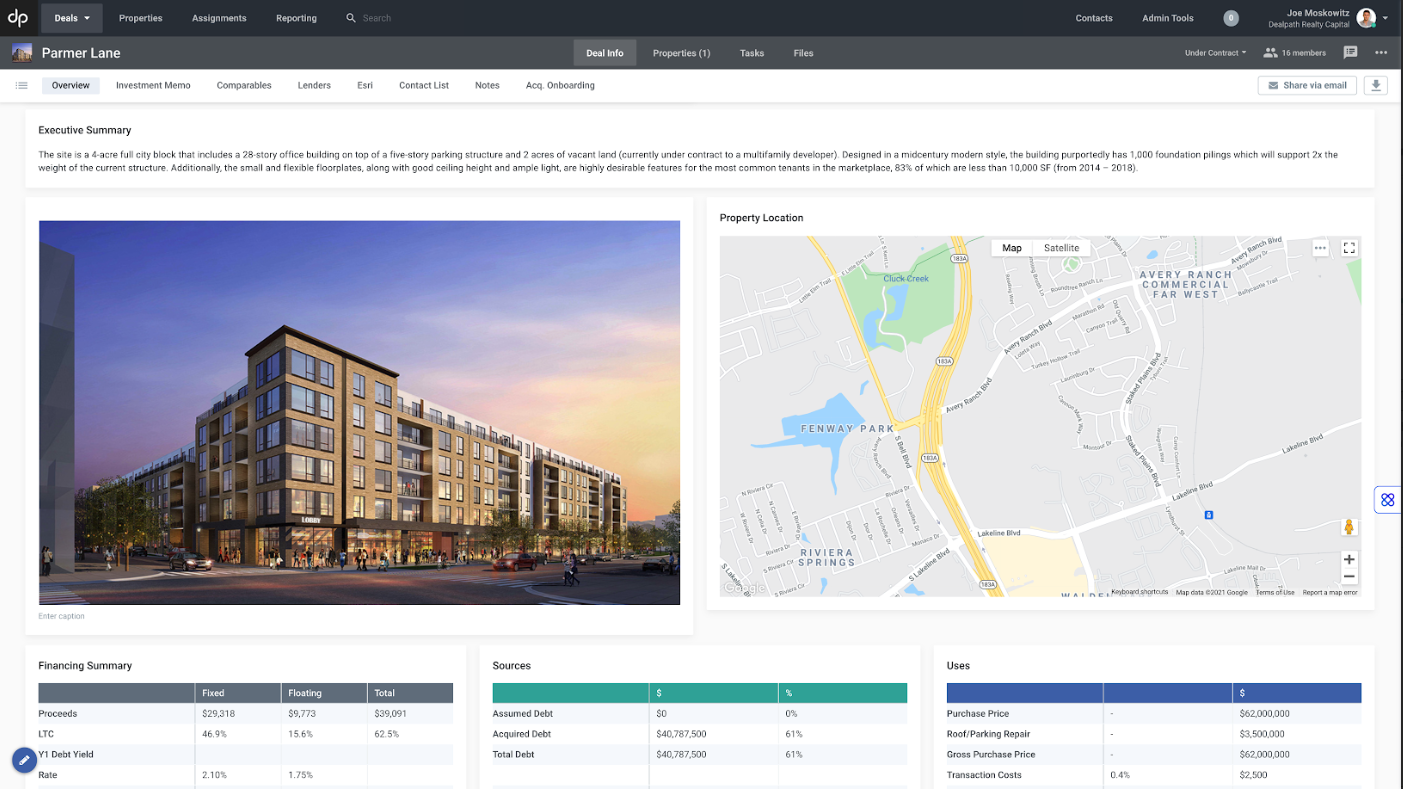1403x789 pixels.
Task: Click the blue widget icon on right edge
Action: (x=1387, y=499)
